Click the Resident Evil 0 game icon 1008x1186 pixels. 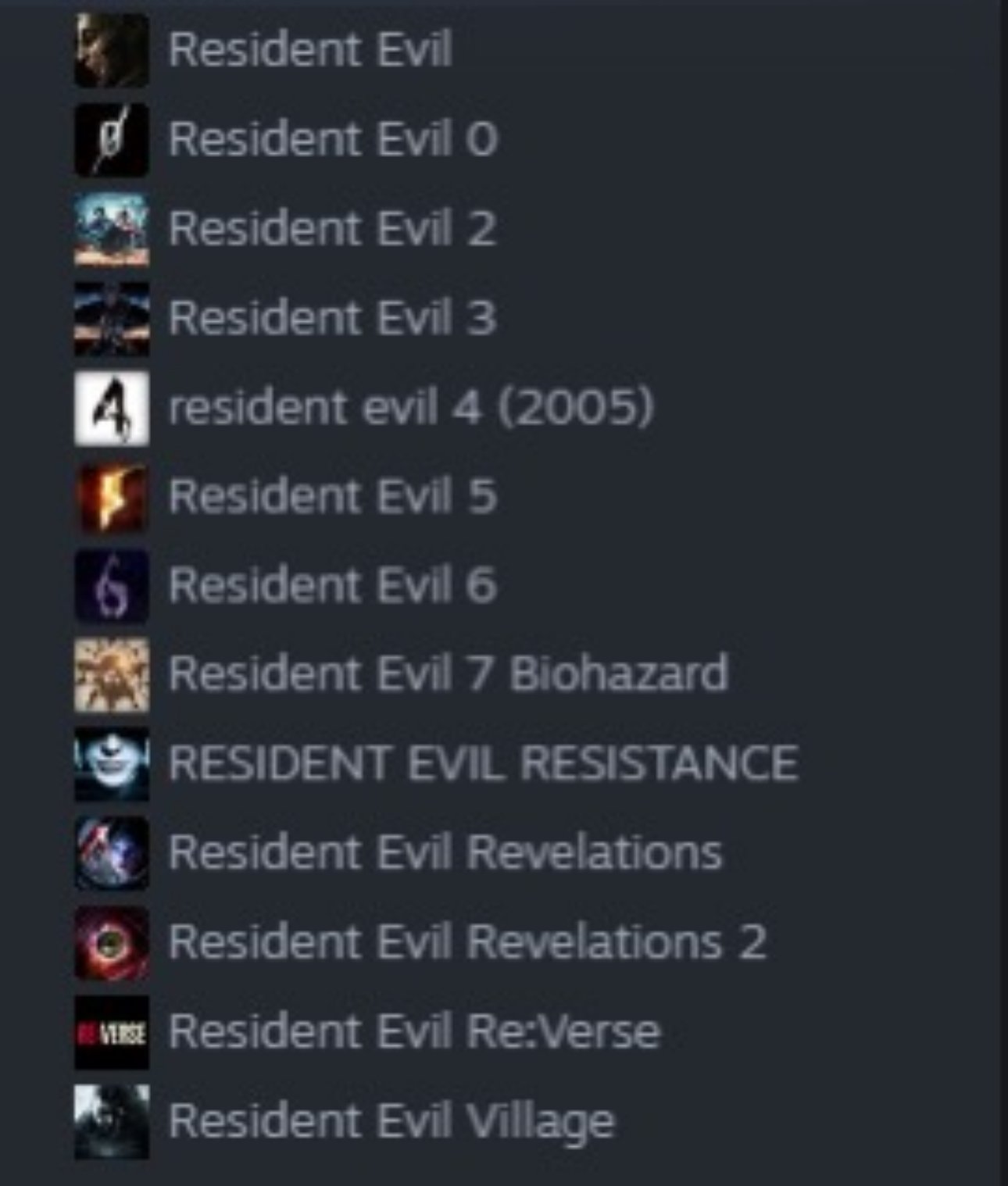point(112,139)
